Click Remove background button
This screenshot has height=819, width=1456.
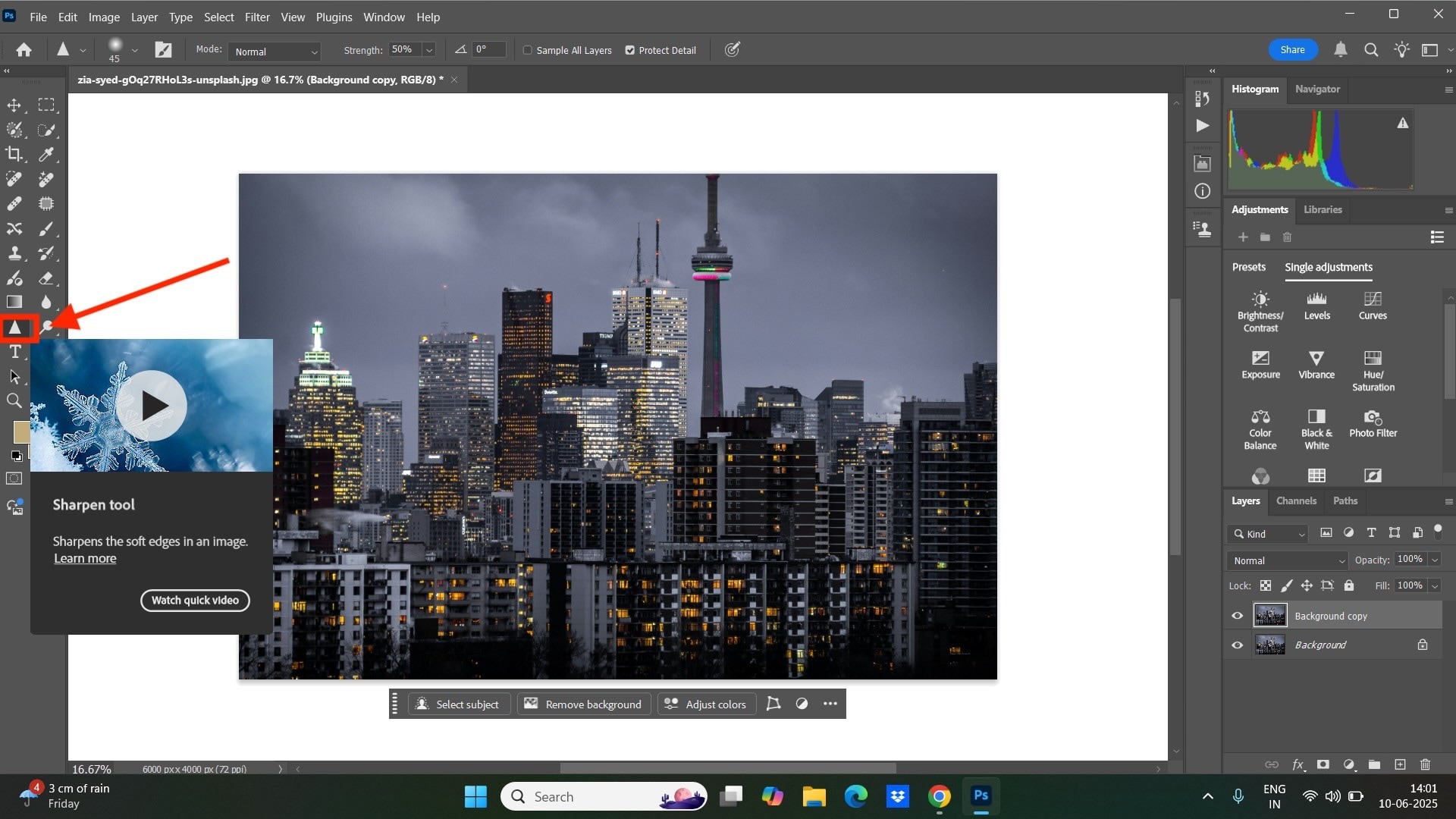point(583,704)
